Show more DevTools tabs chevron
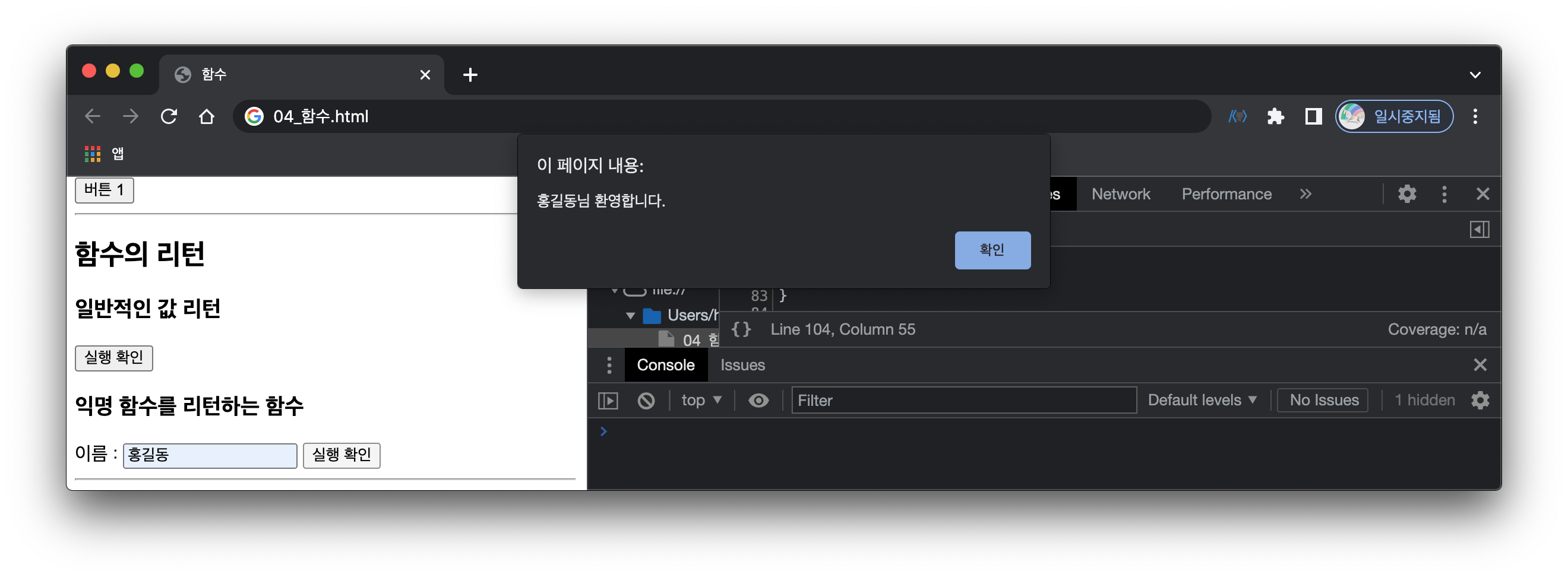 [x=1305, y=194]
